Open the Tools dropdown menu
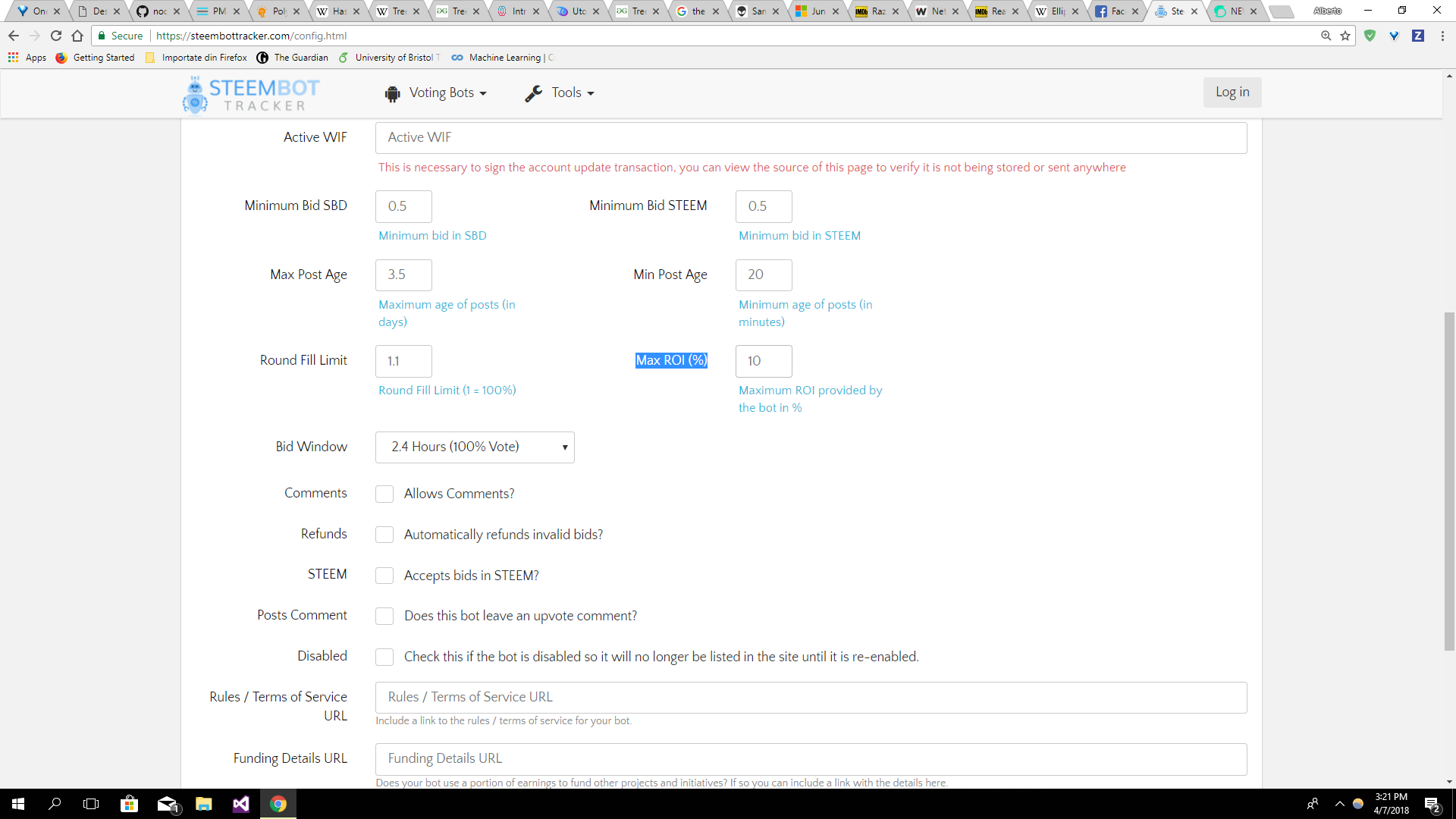Image resolution: width=1456 pixels, height=819 pixels. [x=560, y=93]
